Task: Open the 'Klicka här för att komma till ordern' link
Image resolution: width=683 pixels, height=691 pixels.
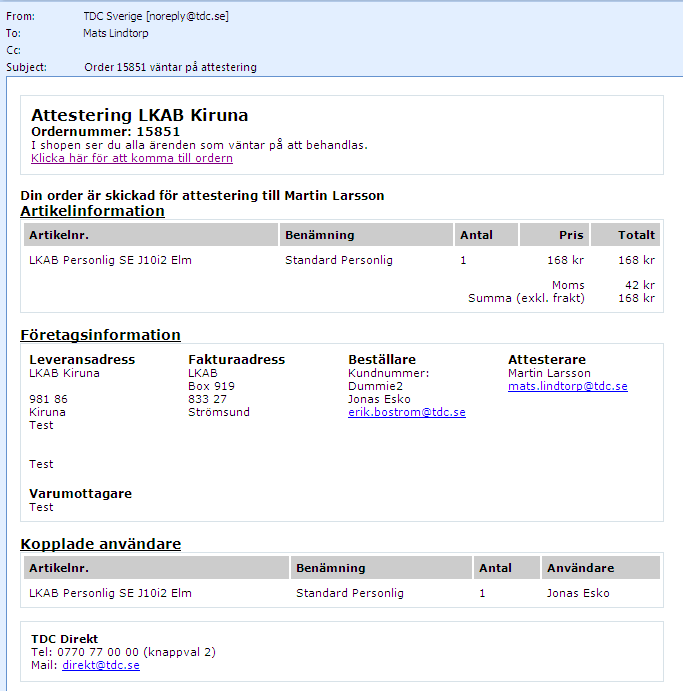Action: (132, 158)
